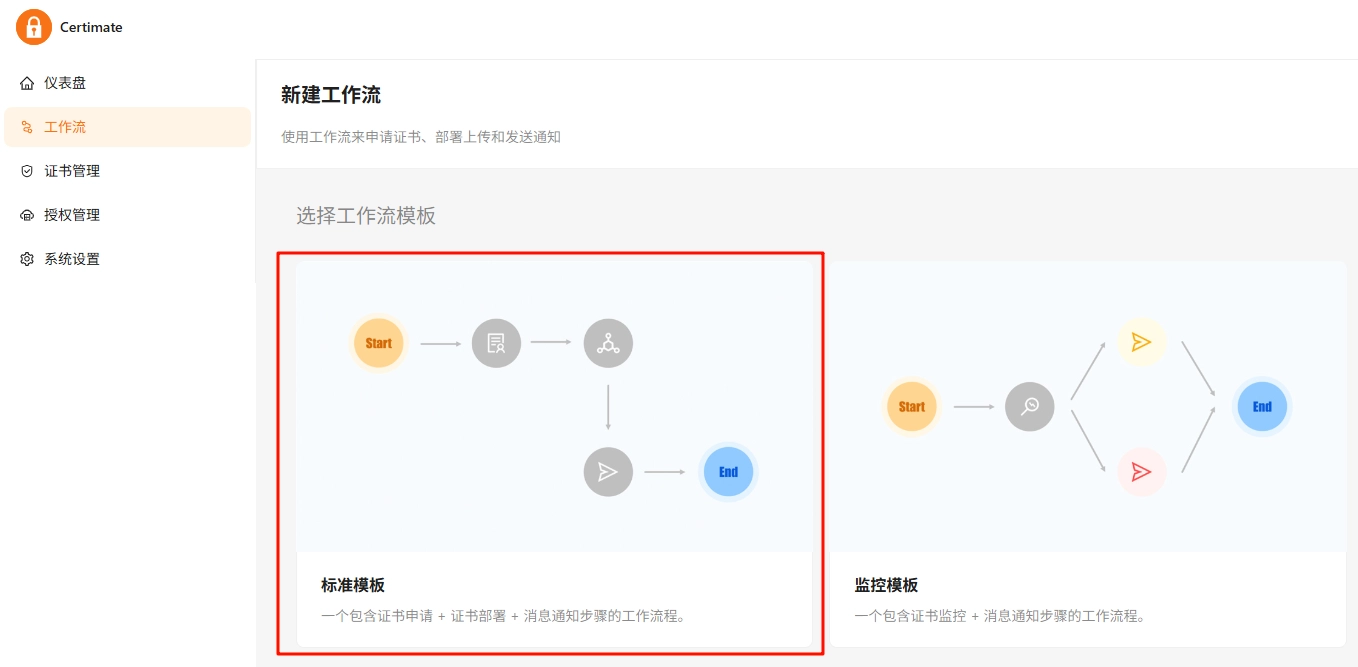Click gray paper plane notify node icon
This screenshot has width=1358, height=667.
click(x=608, y=472)
